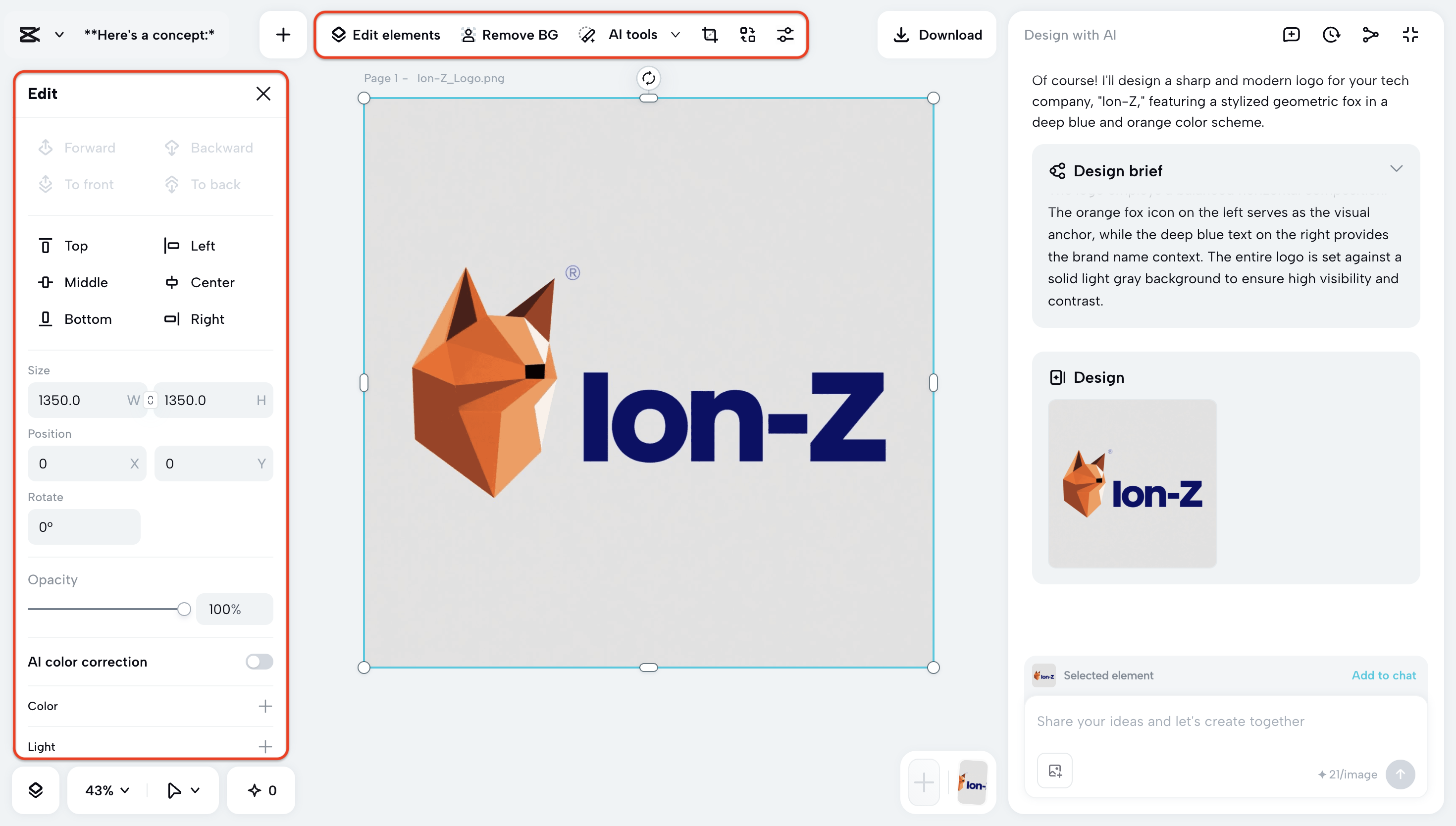Click Add to chat link
Viewport: 1456px width, 826px height.
(1383, 675)
